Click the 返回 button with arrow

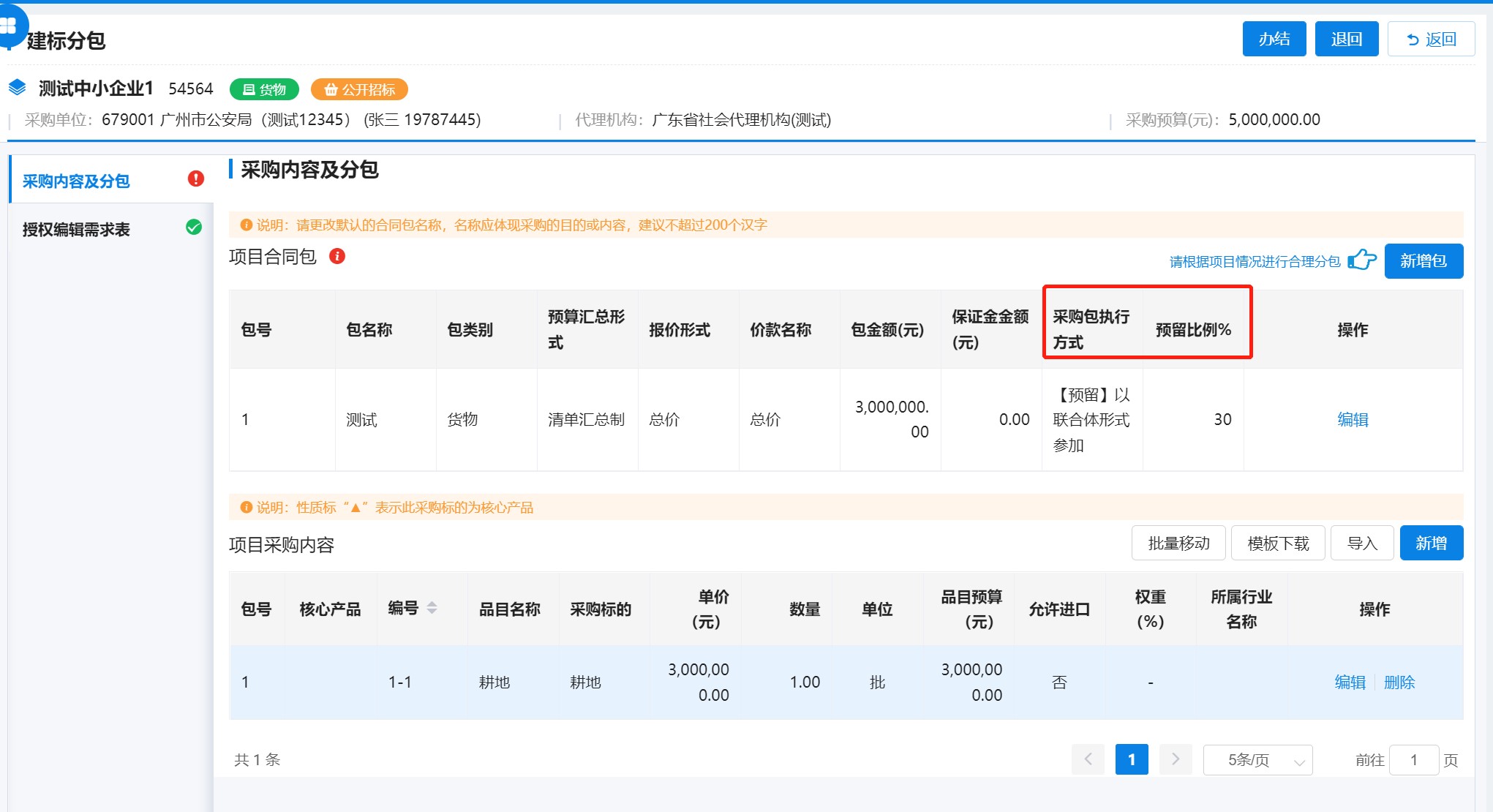[x=1430, y=39]
